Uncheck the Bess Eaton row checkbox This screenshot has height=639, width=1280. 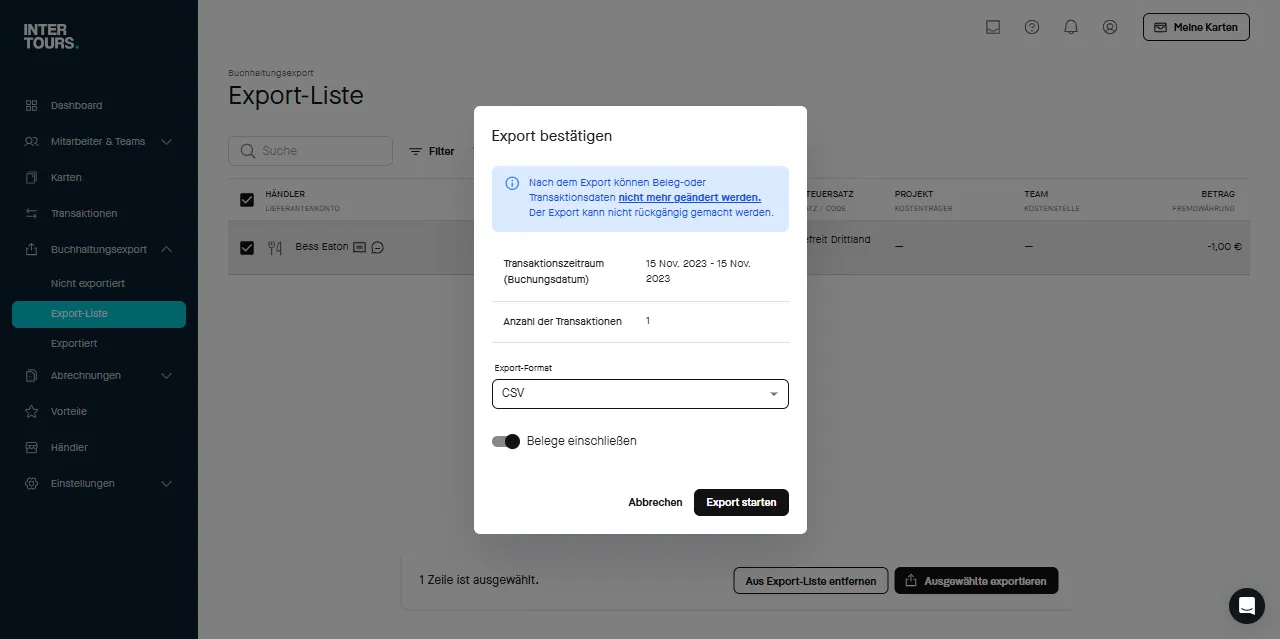(x=246, y=247)
